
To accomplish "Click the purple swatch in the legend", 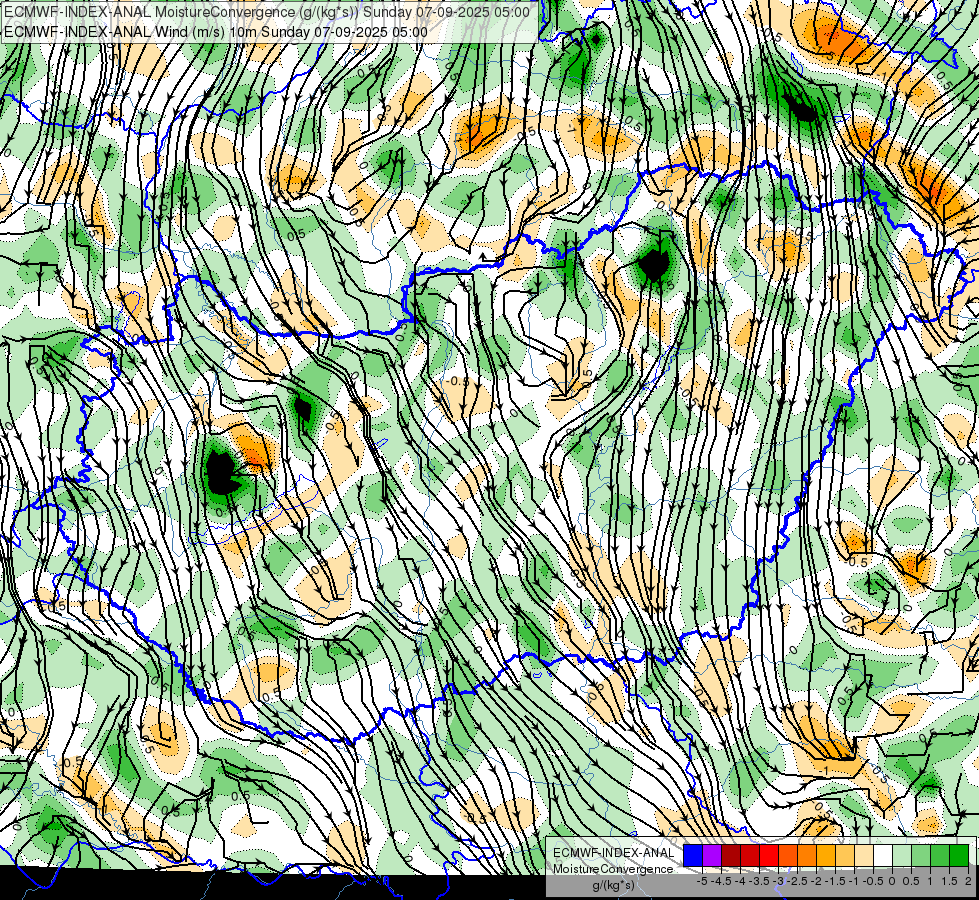I will [x=712, y=856].
